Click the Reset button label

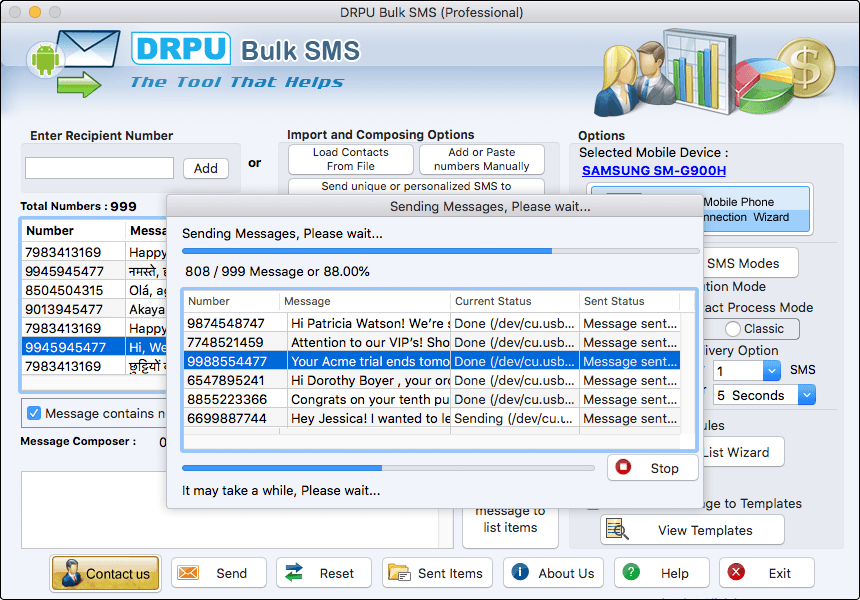click(x=337, y=573)
